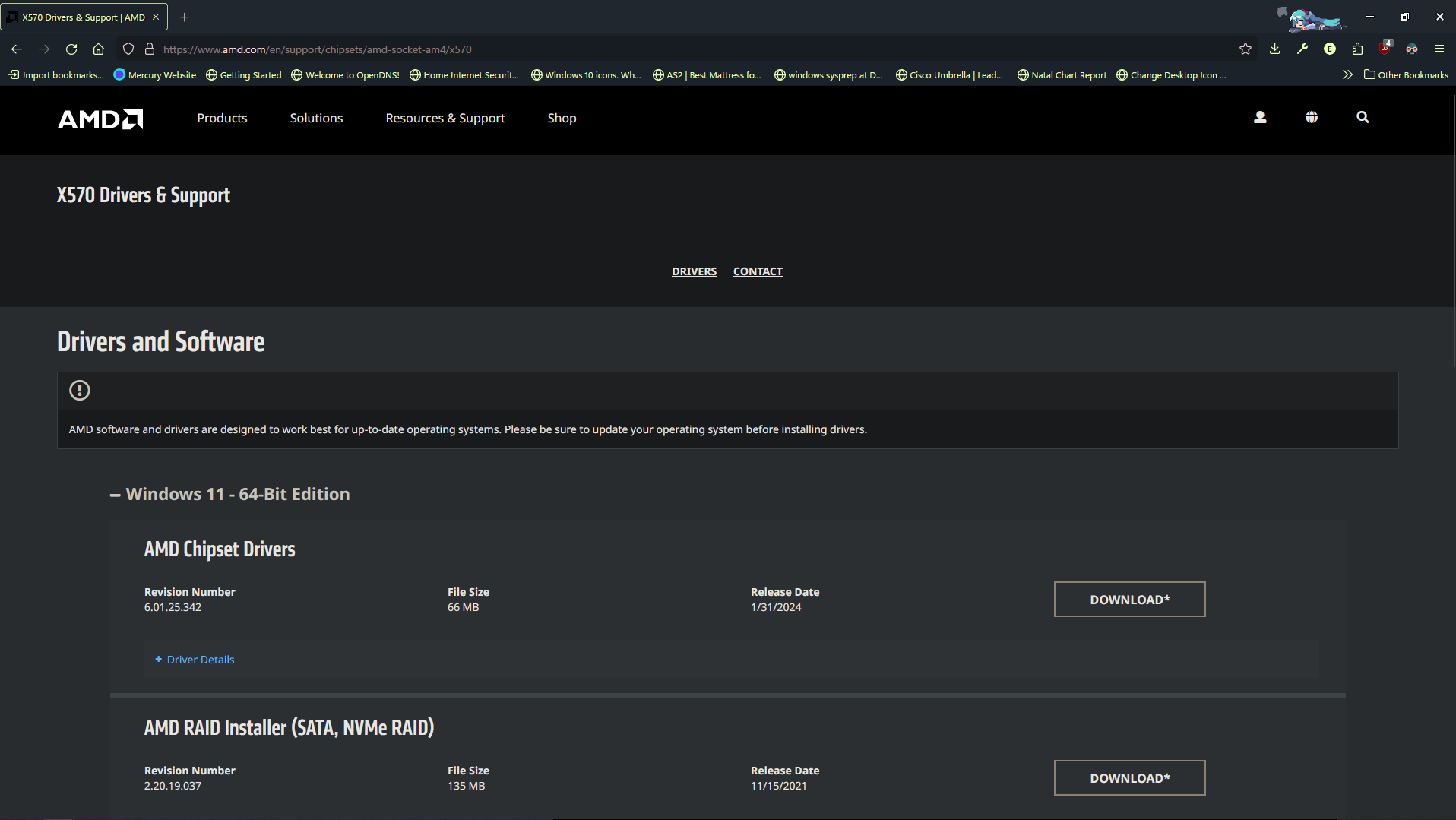This screenshot has height=820, width=1456.
Task: Click the wrench toolbar icon
Action: point(1302,49)
